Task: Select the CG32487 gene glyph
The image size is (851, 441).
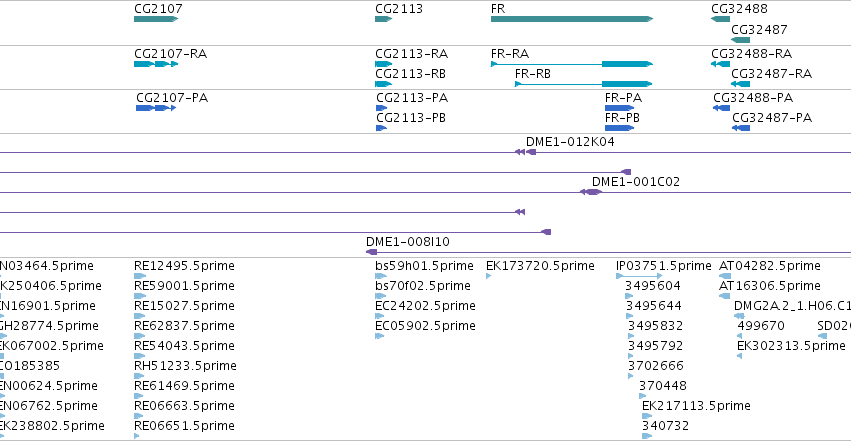Action: 740,40
